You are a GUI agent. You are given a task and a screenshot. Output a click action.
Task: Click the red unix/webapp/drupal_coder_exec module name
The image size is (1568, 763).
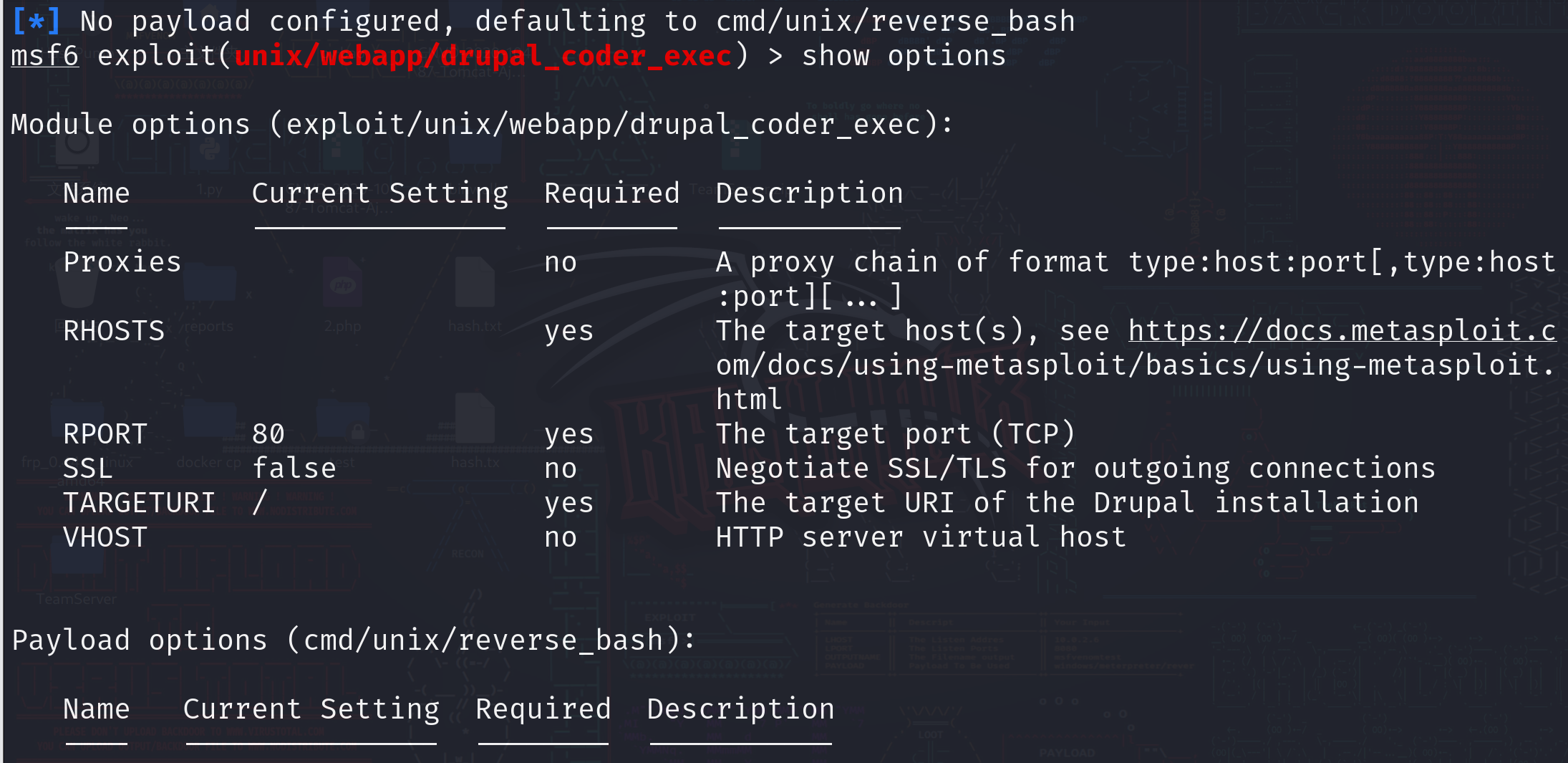click(483, 56)
